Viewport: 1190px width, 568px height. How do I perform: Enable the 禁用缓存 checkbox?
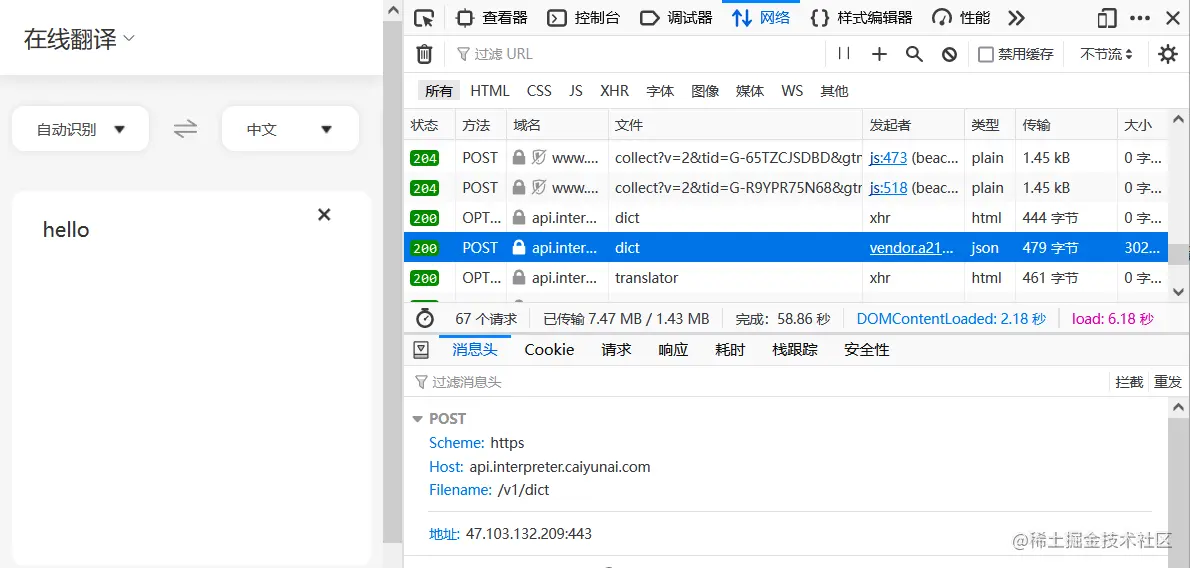point(986,55)
